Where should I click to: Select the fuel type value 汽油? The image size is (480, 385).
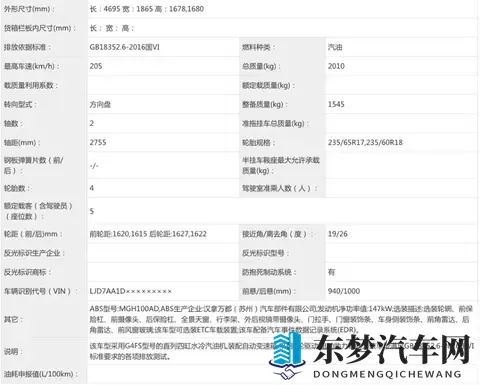click(x=335, y=47)
